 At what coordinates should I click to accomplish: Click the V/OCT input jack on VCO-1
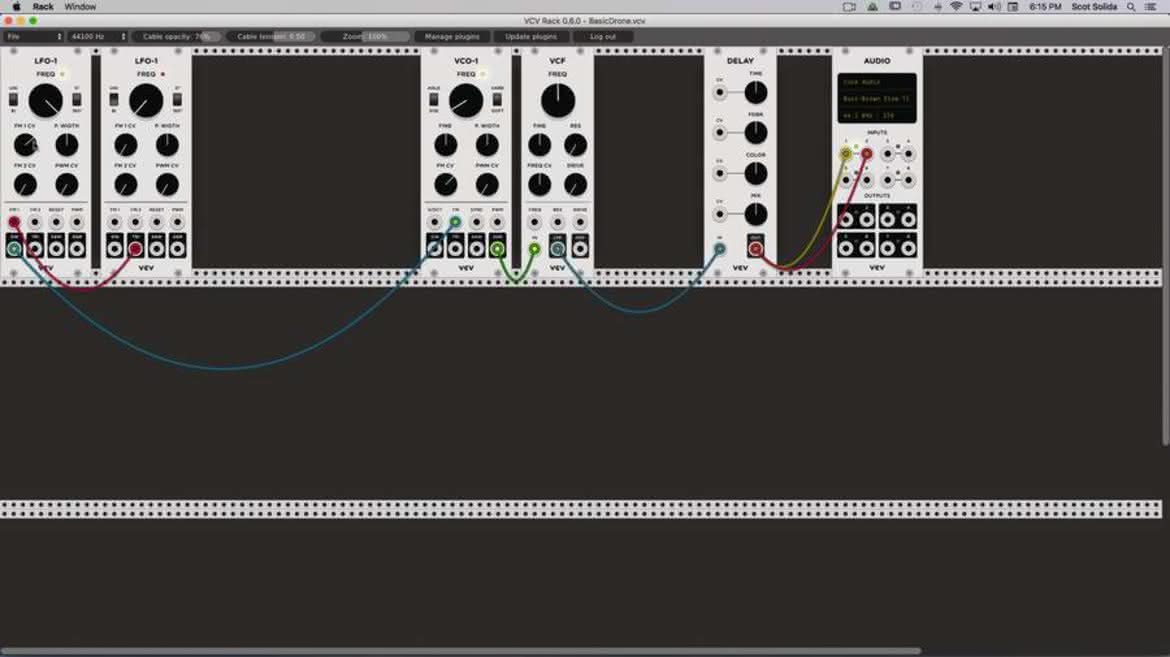434,222
